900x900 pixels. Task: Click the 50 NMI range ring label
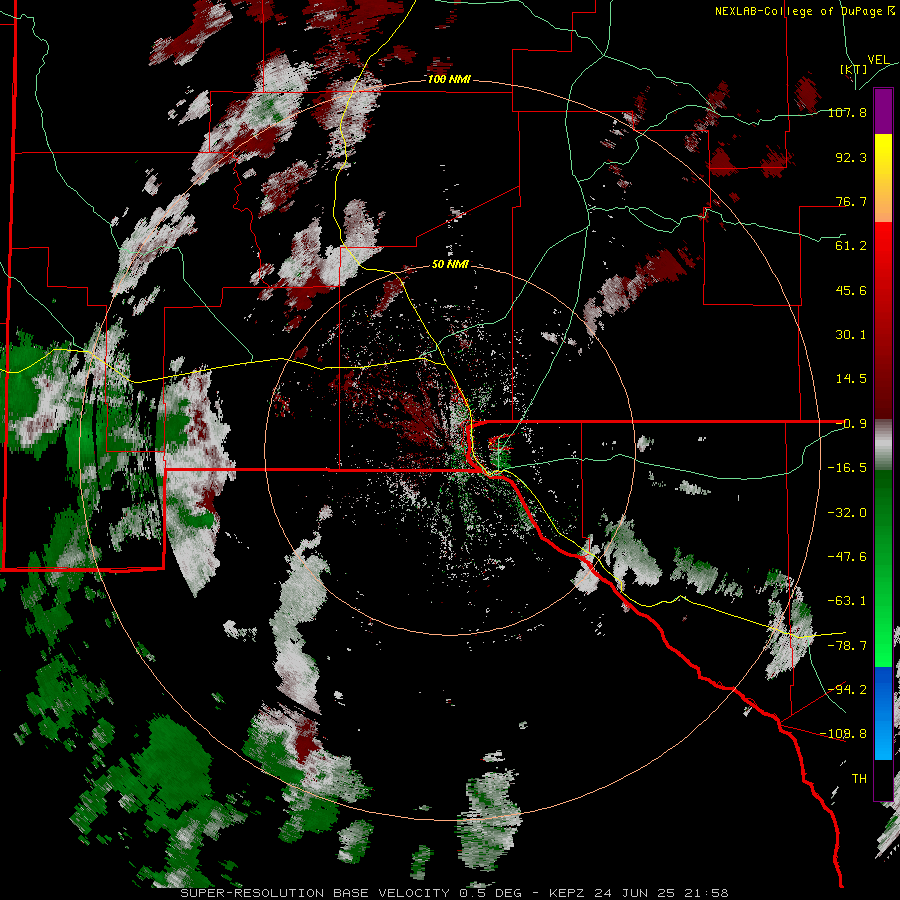450,265
